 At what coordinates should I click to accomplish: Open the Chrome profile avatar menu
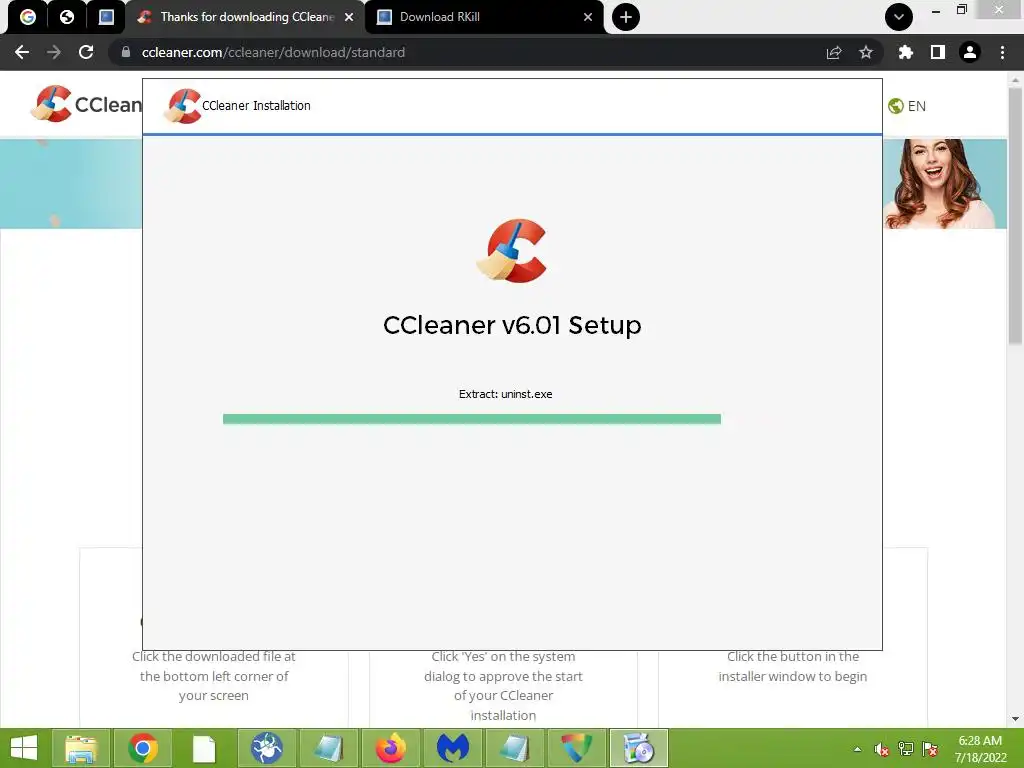point(970,52)
